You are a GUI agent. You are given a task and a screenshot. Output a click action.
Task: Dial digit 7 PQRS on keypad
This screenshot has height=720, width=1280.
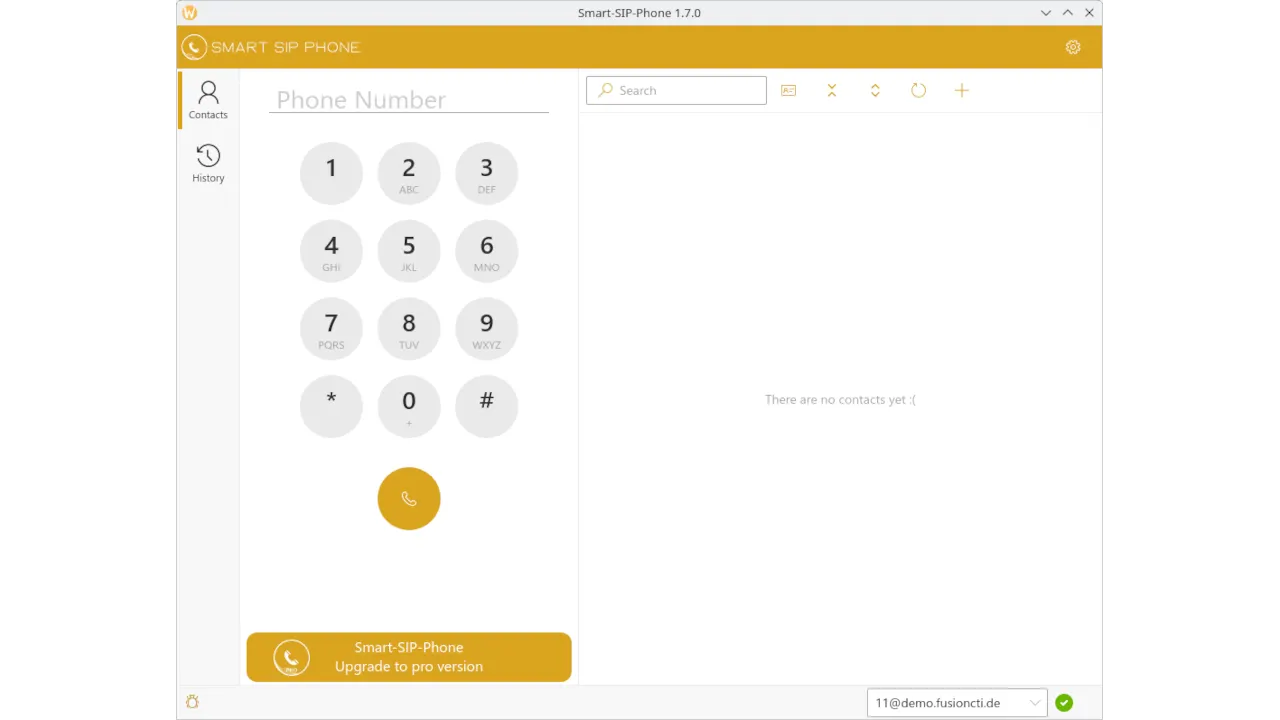(331, 329)
